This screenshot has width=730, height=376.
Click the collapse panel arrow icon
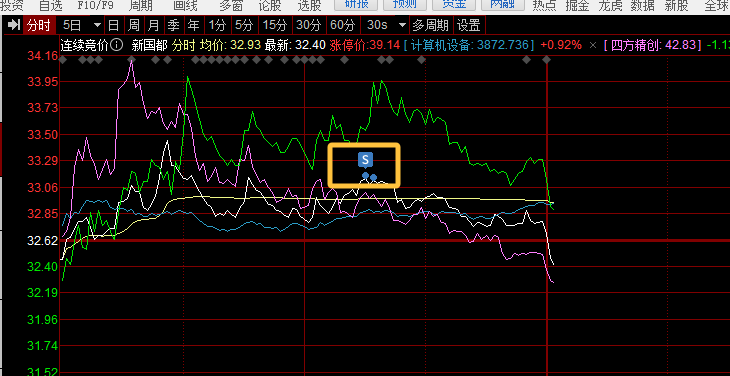click(14, 25)
